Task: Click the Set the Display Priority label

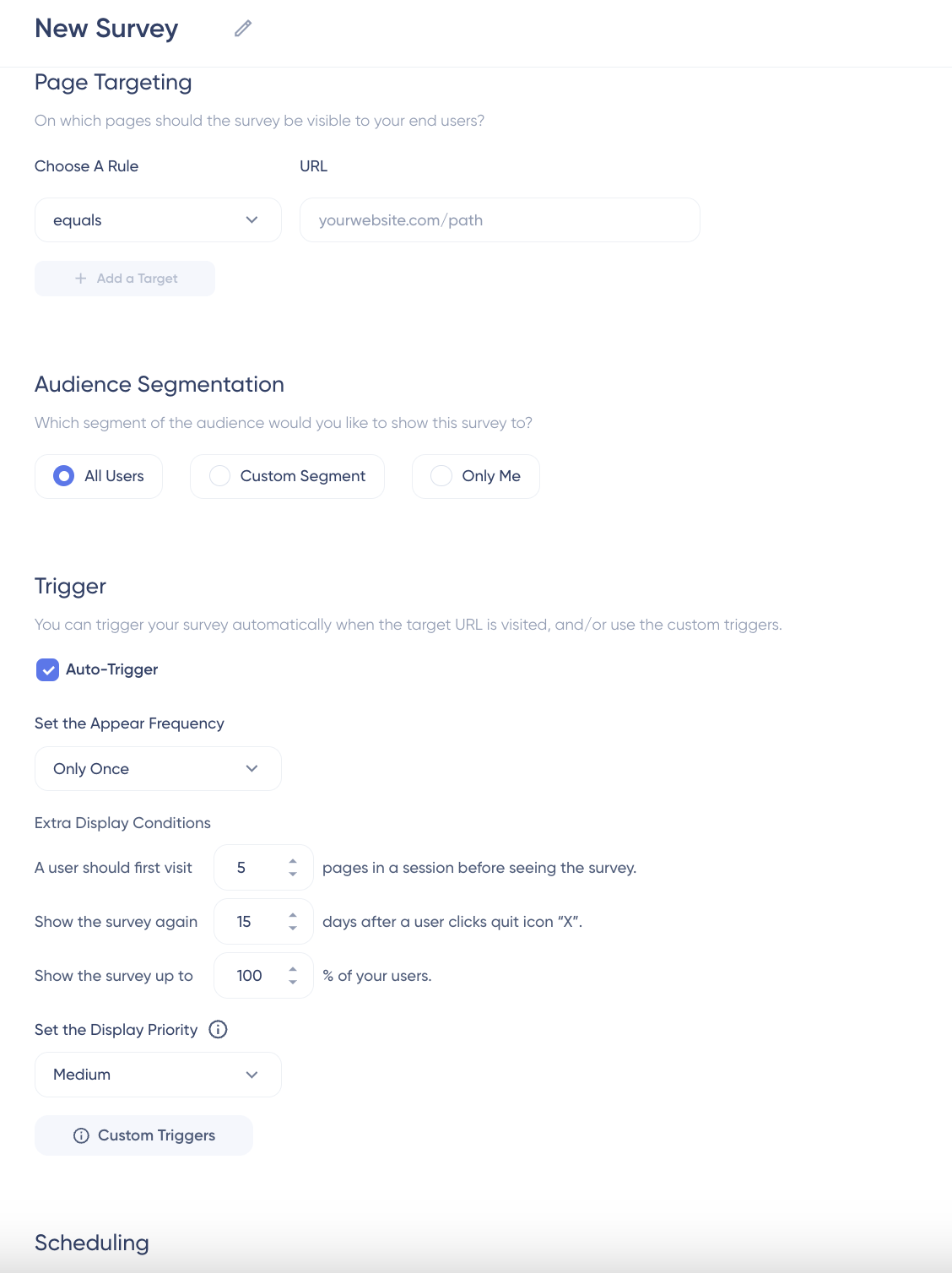Action: coord(116,1030)
